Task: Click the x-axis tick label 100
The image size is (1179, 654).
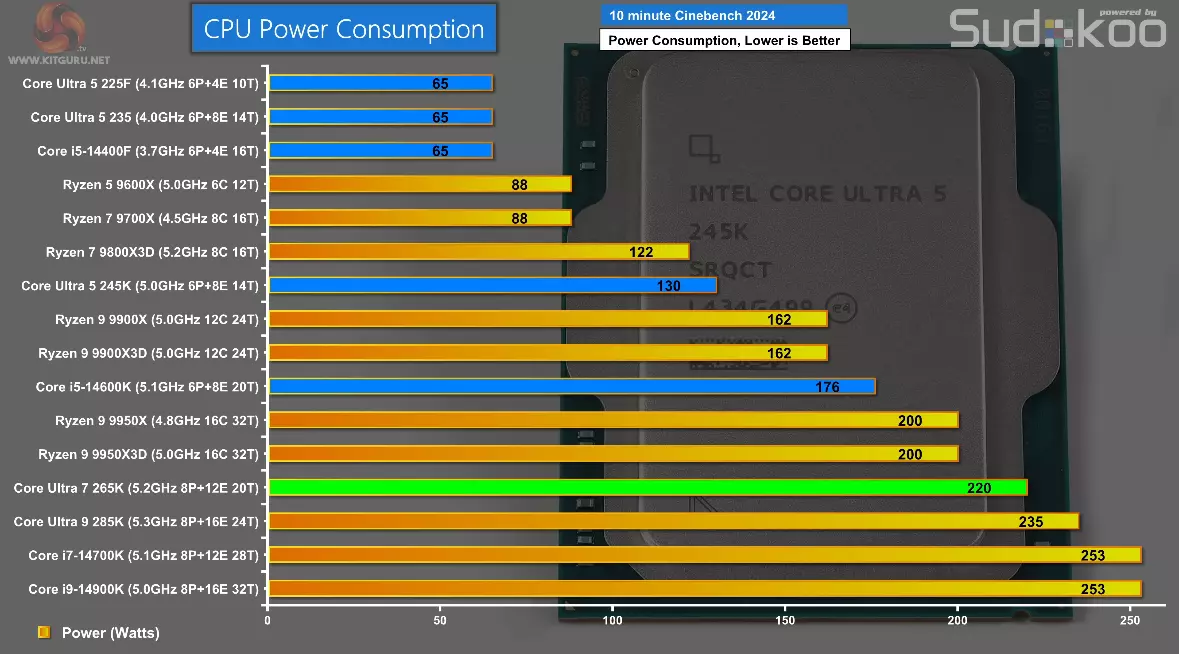Action: pos(612,620)
